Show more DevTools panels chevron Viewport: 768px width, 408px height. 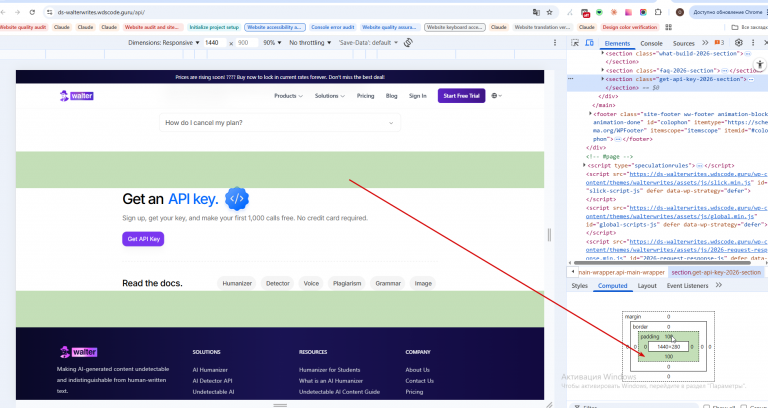[705, 43]
